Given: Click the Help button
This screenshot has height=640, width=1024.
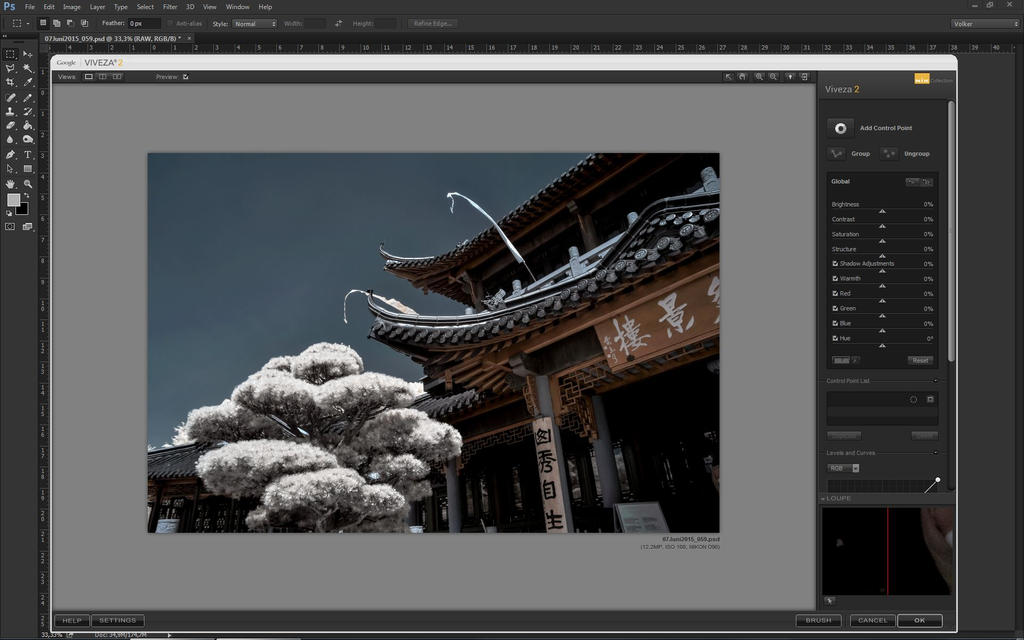Looking at the screenshot, I should pos(72,620).
